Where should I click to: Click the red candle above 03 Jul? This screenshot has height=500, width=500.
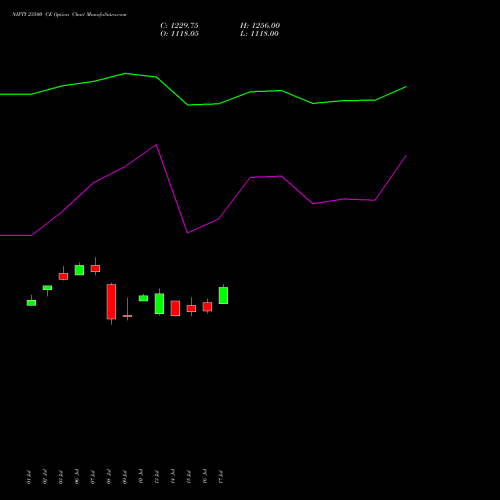pos(63,276)
